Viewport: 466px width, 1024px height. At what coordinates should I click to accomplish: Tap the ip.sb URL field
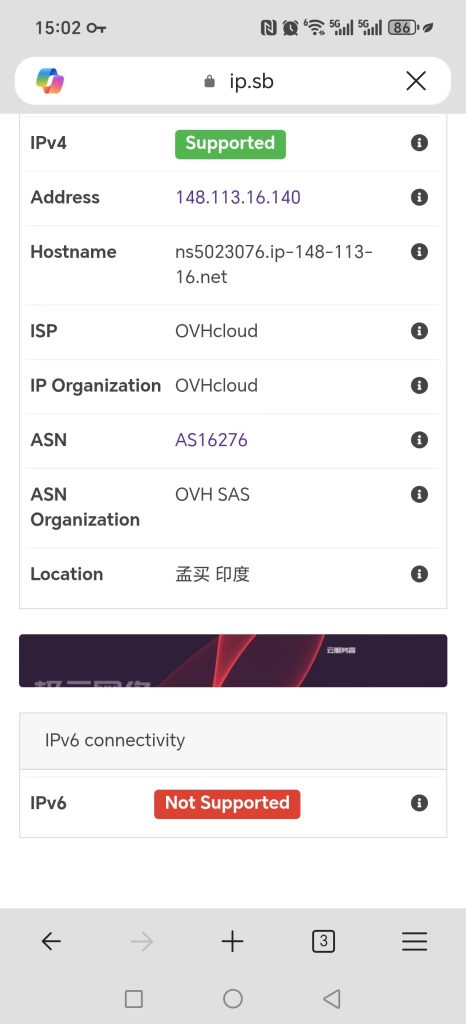pyautogui.click(x=238, y=81)
